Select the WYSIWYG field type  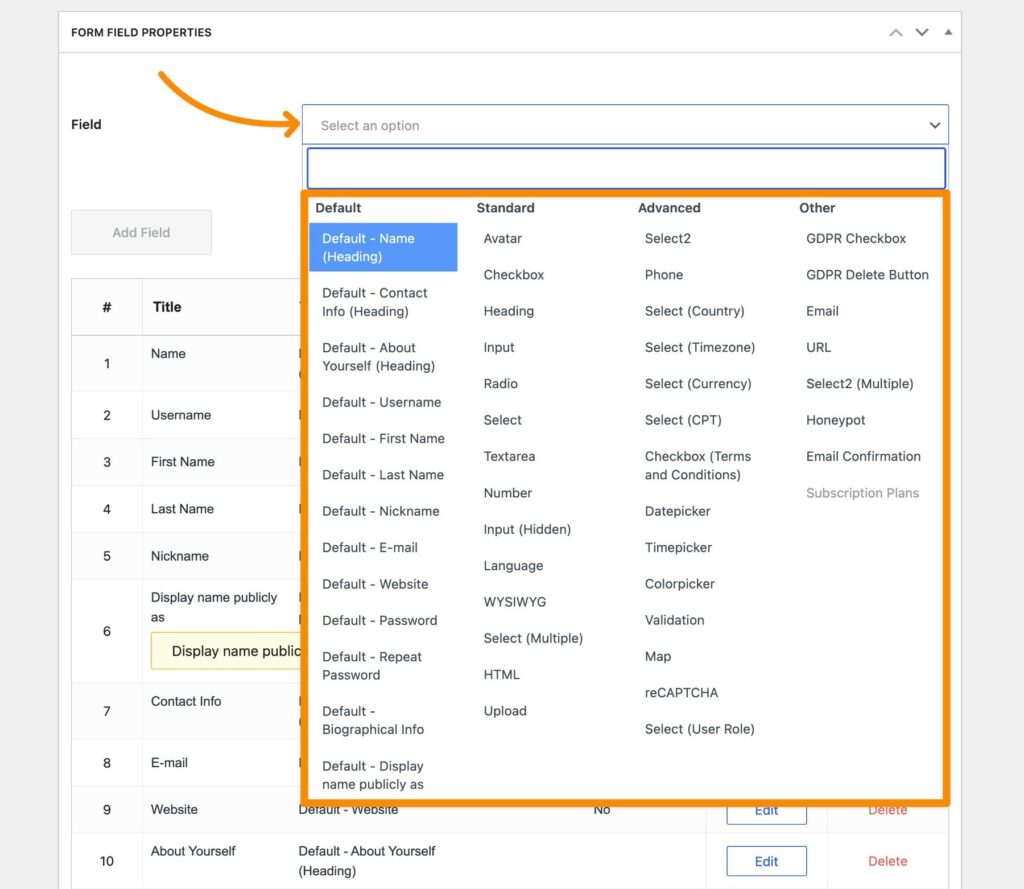pyautogui.click(x=515, y=602)
